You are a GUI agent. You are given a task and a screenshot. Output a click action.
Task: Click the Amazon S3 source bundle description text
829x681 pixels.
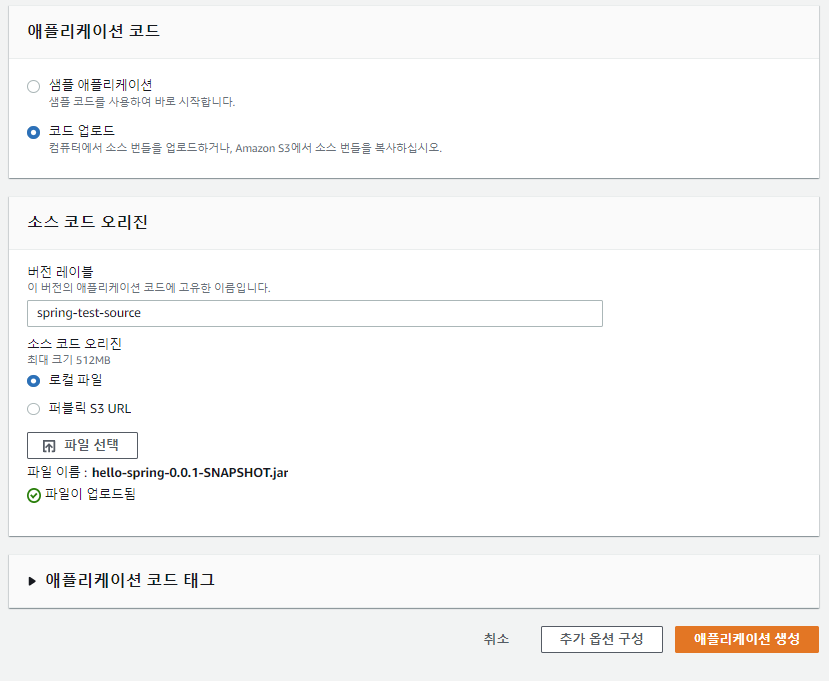(245, 148)
